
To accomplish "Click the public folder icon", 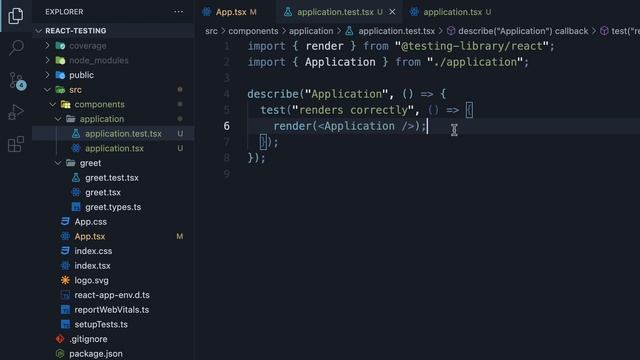I will coord(60,75).
